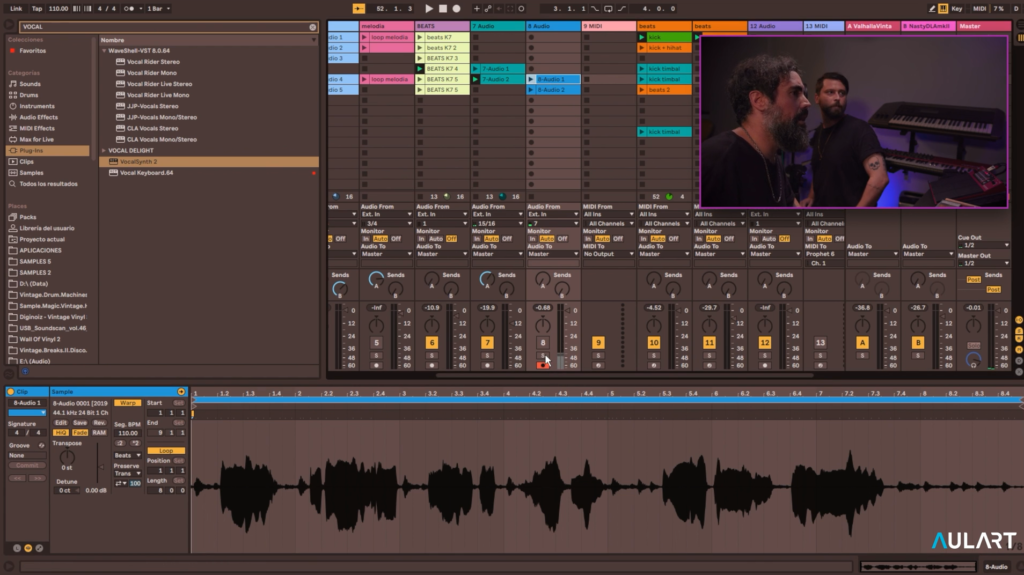Open Samples category in browser

pos(31,172)
